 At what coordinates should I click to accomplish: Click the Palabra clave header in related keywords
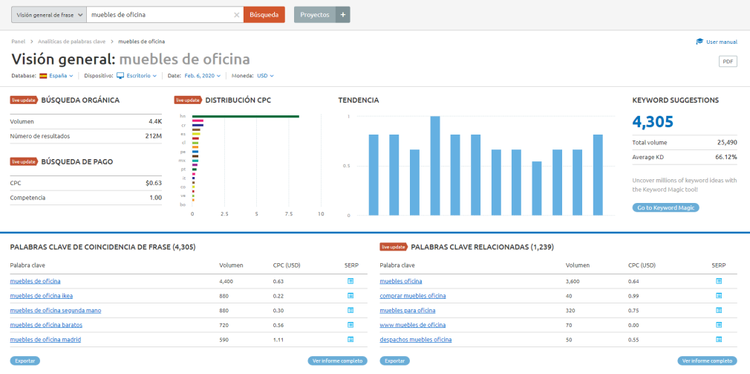[x=397, y=265]
